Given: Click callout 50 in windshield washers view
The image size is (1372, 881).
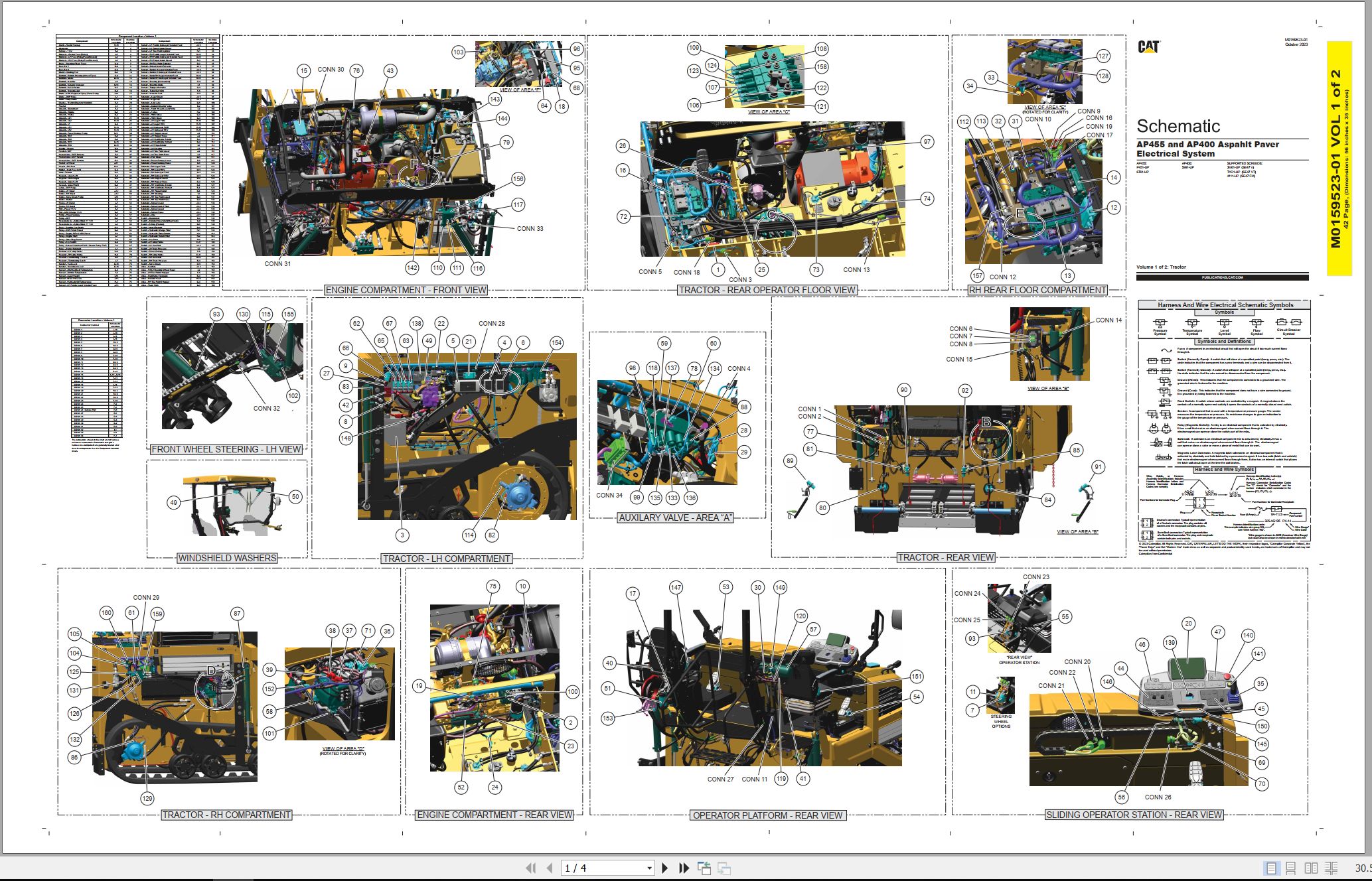Looking at the screenshot, I should [x=295, y=497].
